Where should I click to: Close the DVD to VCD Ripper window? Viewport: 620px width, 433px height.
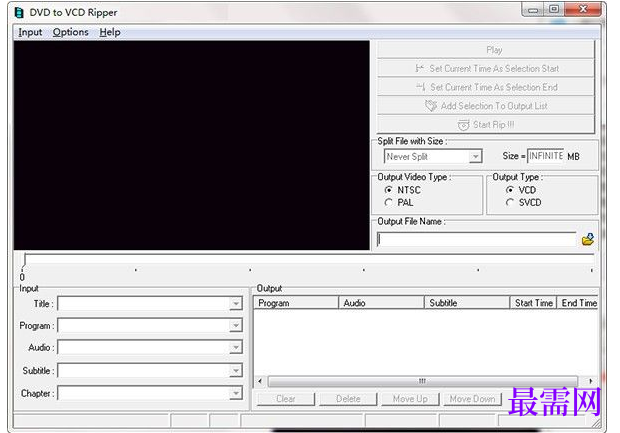(583, 9)
